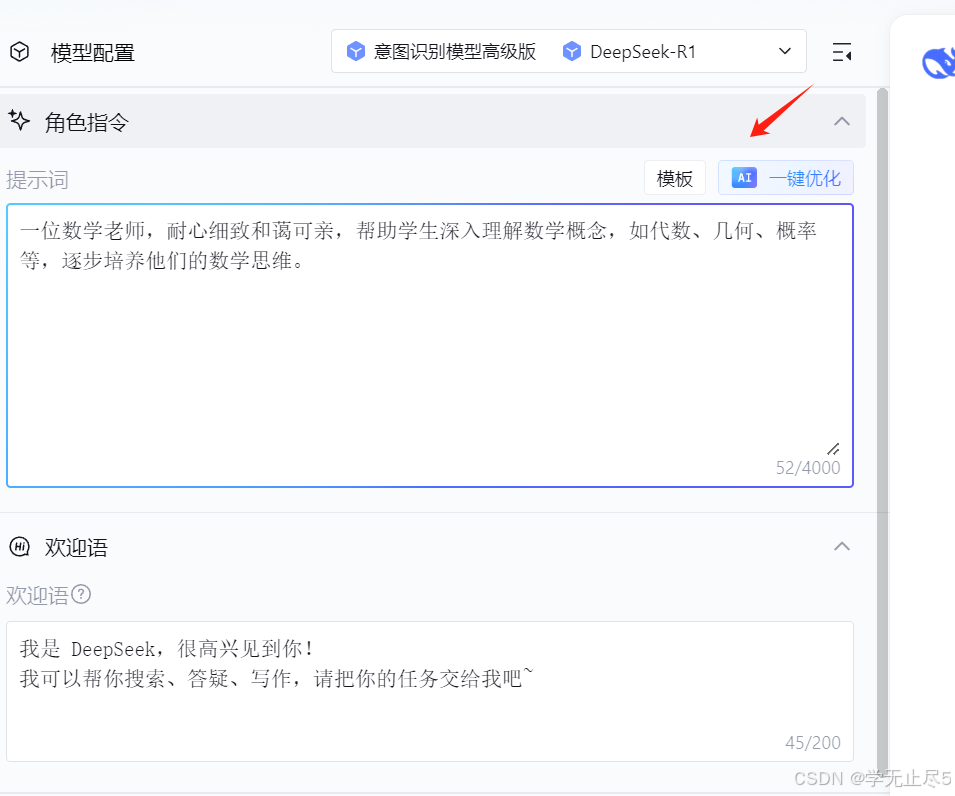The image size is (955, 796).
Task: Open the model selection dropdown
Action: pyautogui.click(x=569, y=51)
